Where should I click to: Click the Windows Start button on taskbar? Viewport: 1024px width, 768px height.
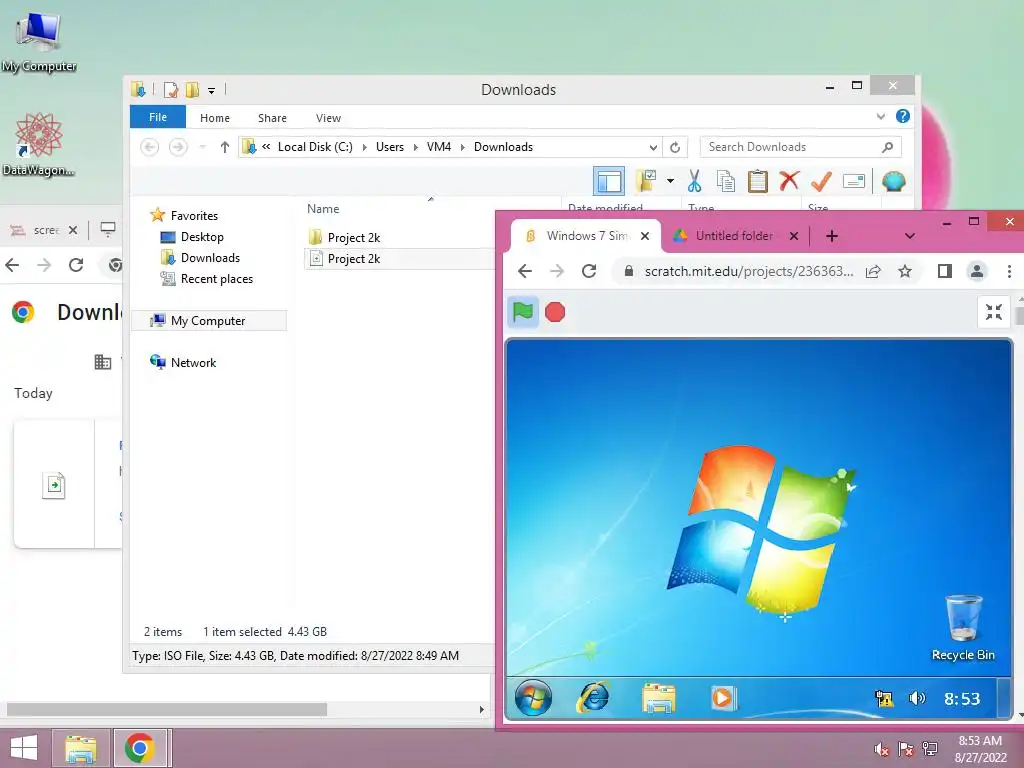24,748
